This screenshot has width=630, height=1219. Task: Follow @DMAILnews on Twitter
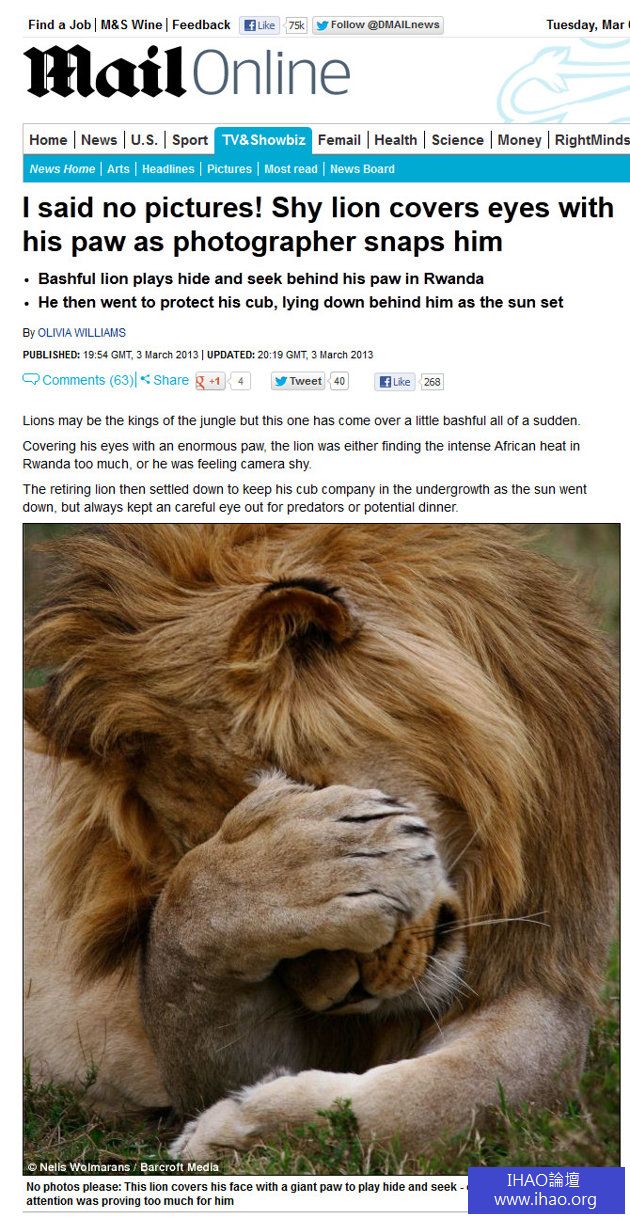pos(378,26)
